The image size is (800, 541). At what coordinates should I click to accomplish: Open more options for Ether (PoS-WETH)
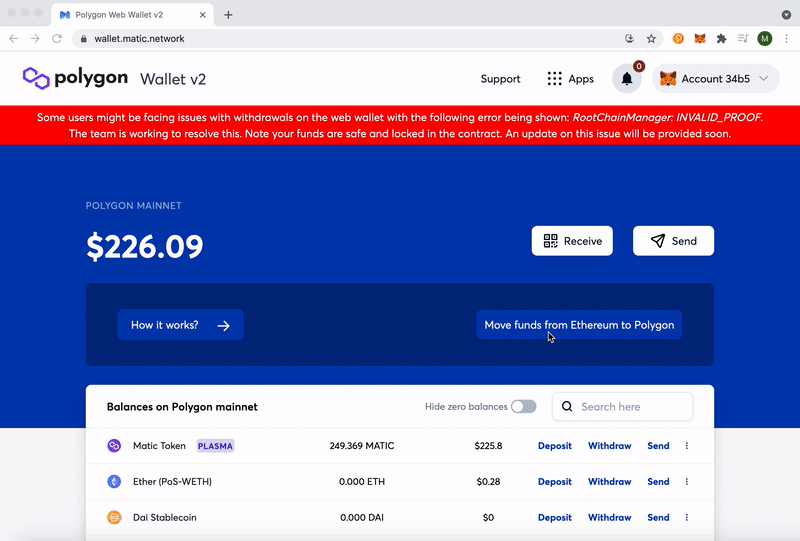[687, 481]
